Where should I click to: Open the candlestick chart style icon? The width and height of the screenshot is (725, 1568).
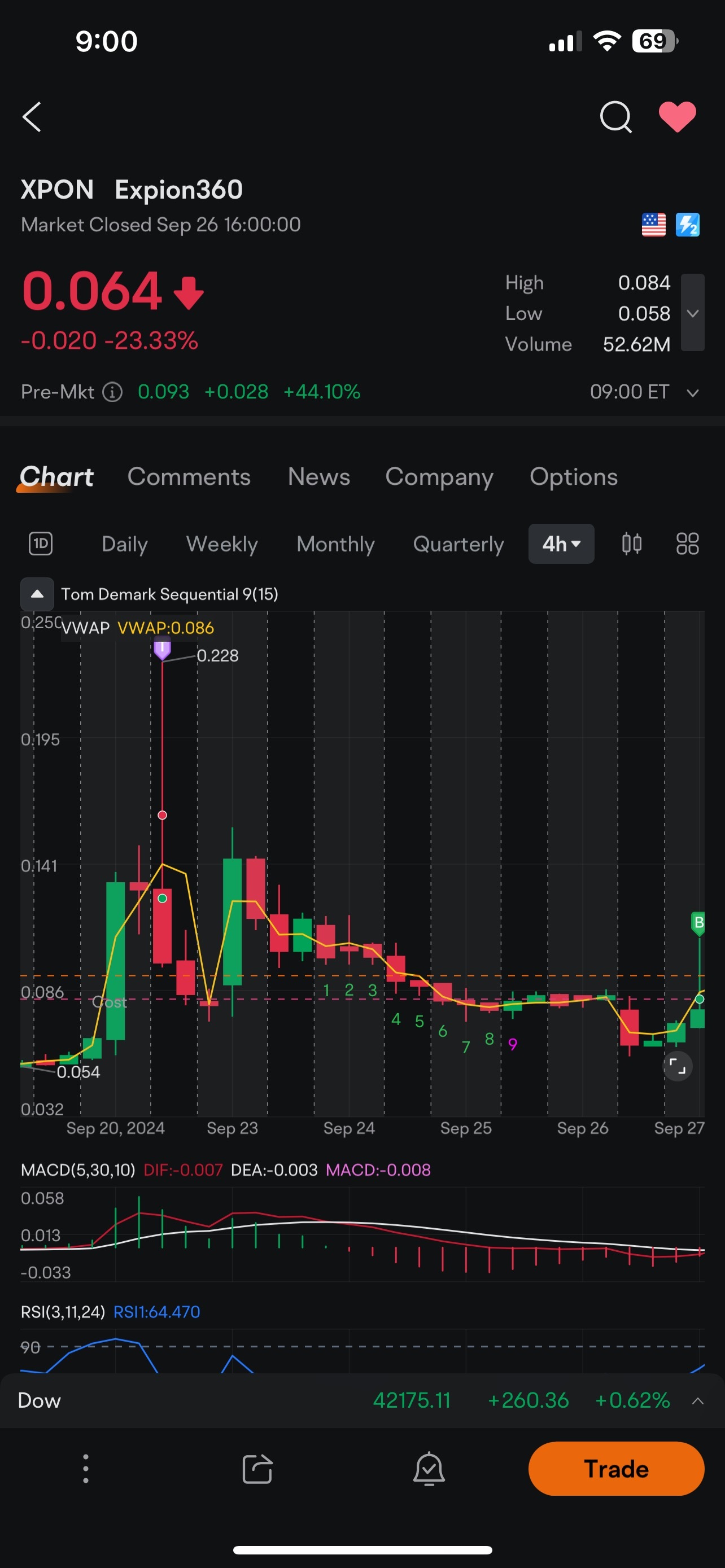(631, 543)
